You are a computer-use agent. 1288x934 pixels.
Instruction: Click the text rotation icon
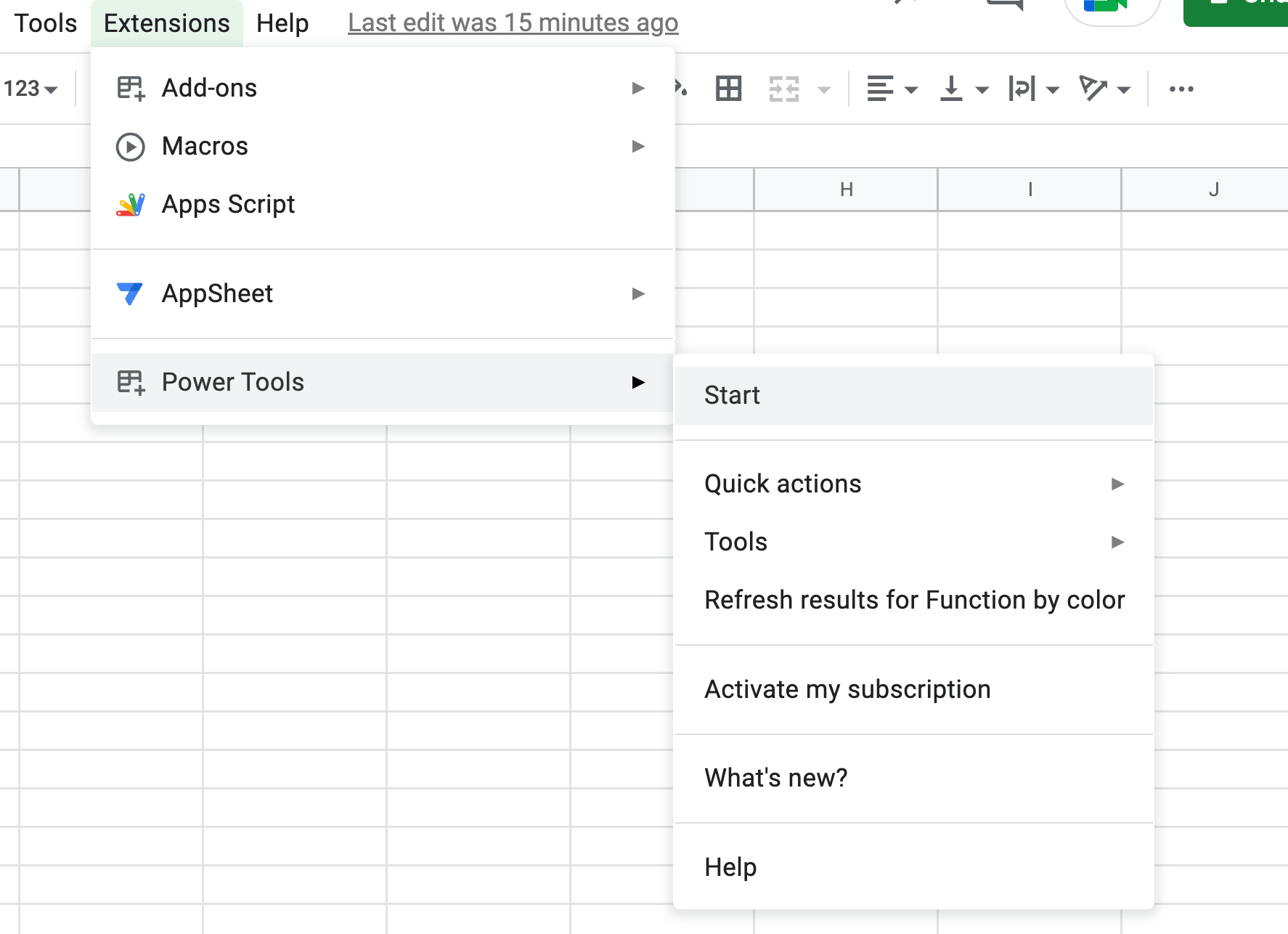[1093, 89]
